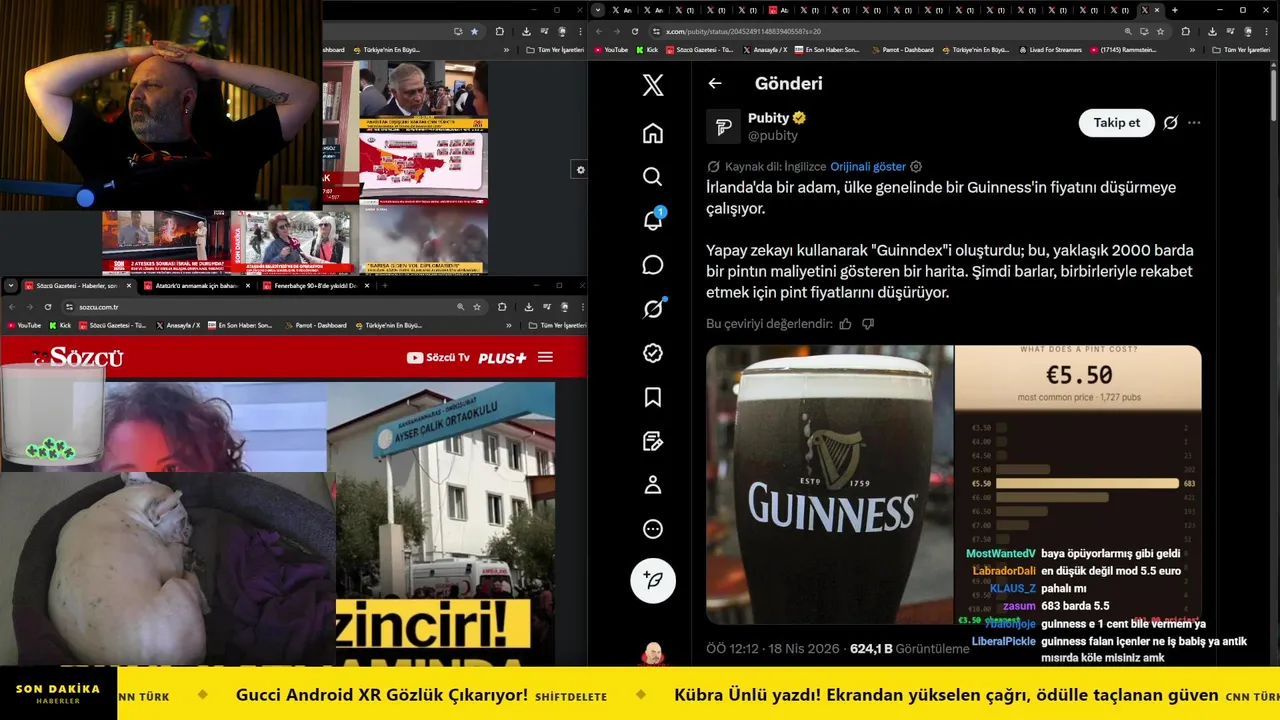Viewport: 1280px width, 720px height.
Task: Reload the sozcu.com.tr page
Action: click(x=47, y=307)
